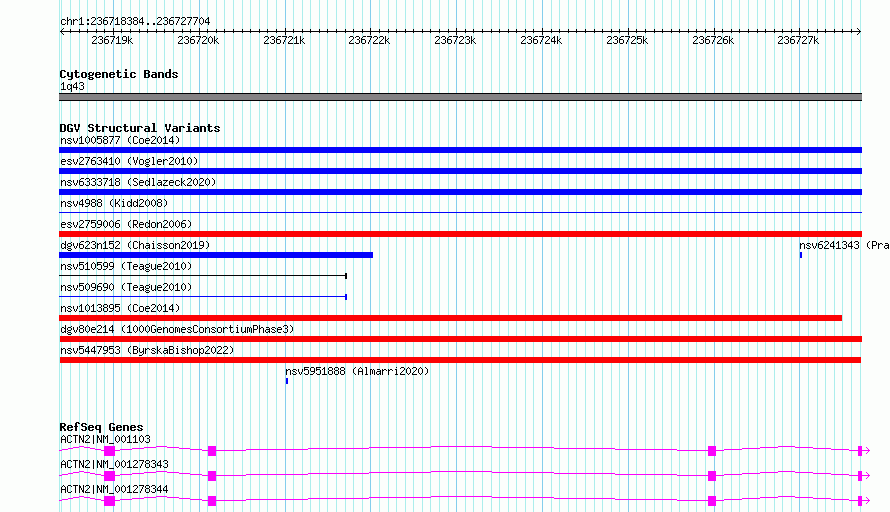
Task: Open the nsv1013895 (Coe2014) label
Action: click(120, 308)
